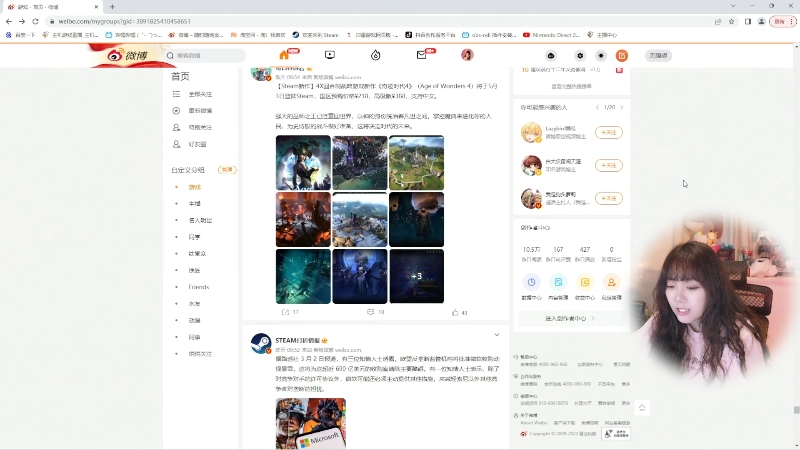
Task: Select the Friends custom group
Action: [x=198, y=287]
